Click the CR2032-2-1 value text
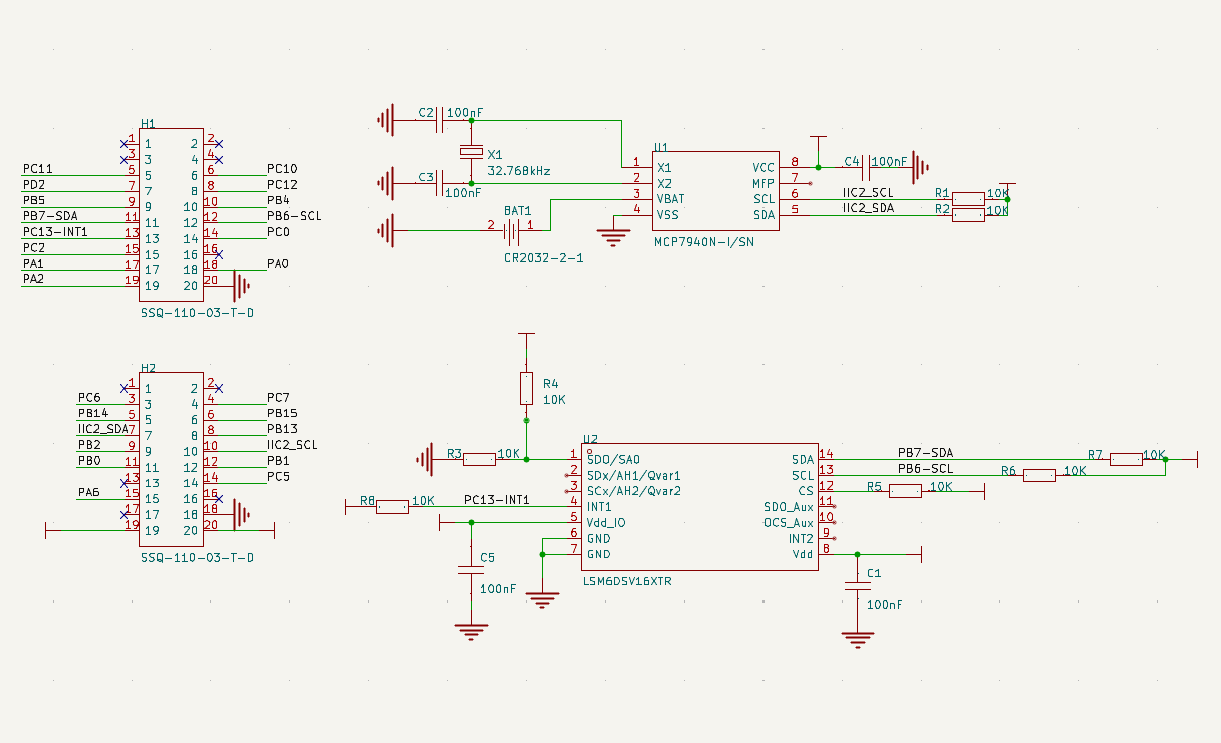This screenshot has width=1221, height=743. [x=544, y=258]
